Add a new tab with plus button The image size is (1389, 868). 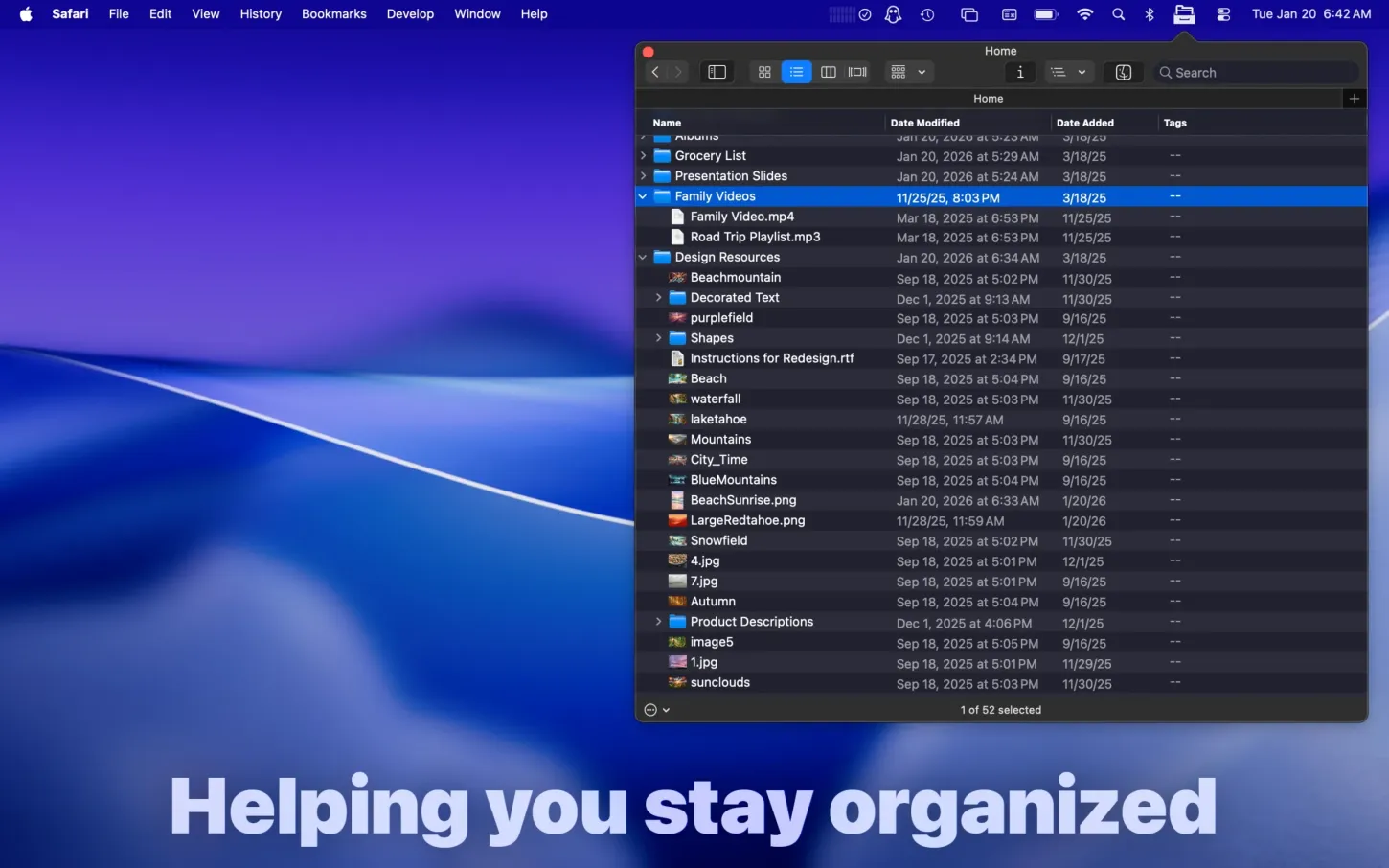click(1354, 99)
